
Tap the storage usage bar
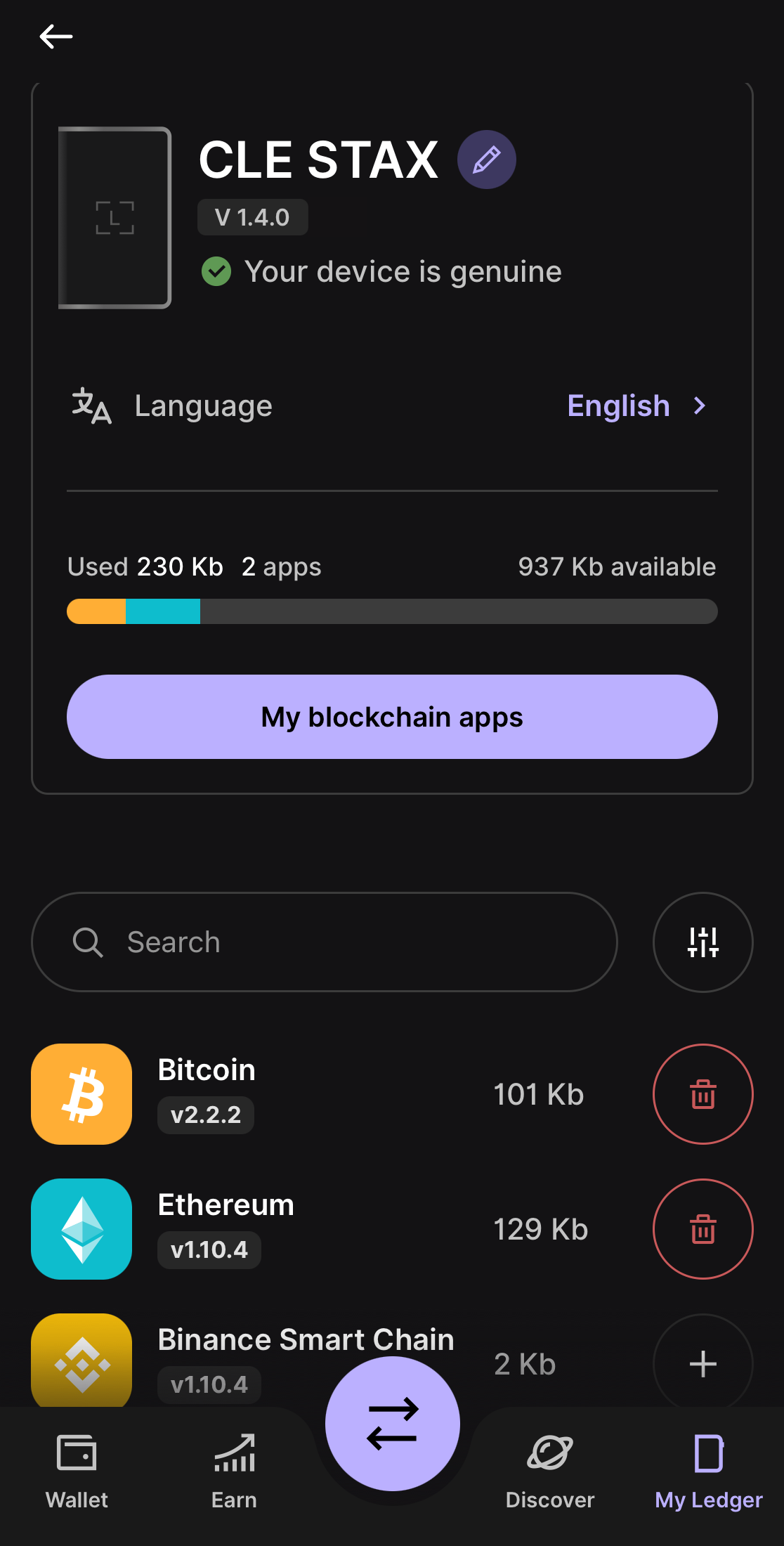tap(392, 611)
